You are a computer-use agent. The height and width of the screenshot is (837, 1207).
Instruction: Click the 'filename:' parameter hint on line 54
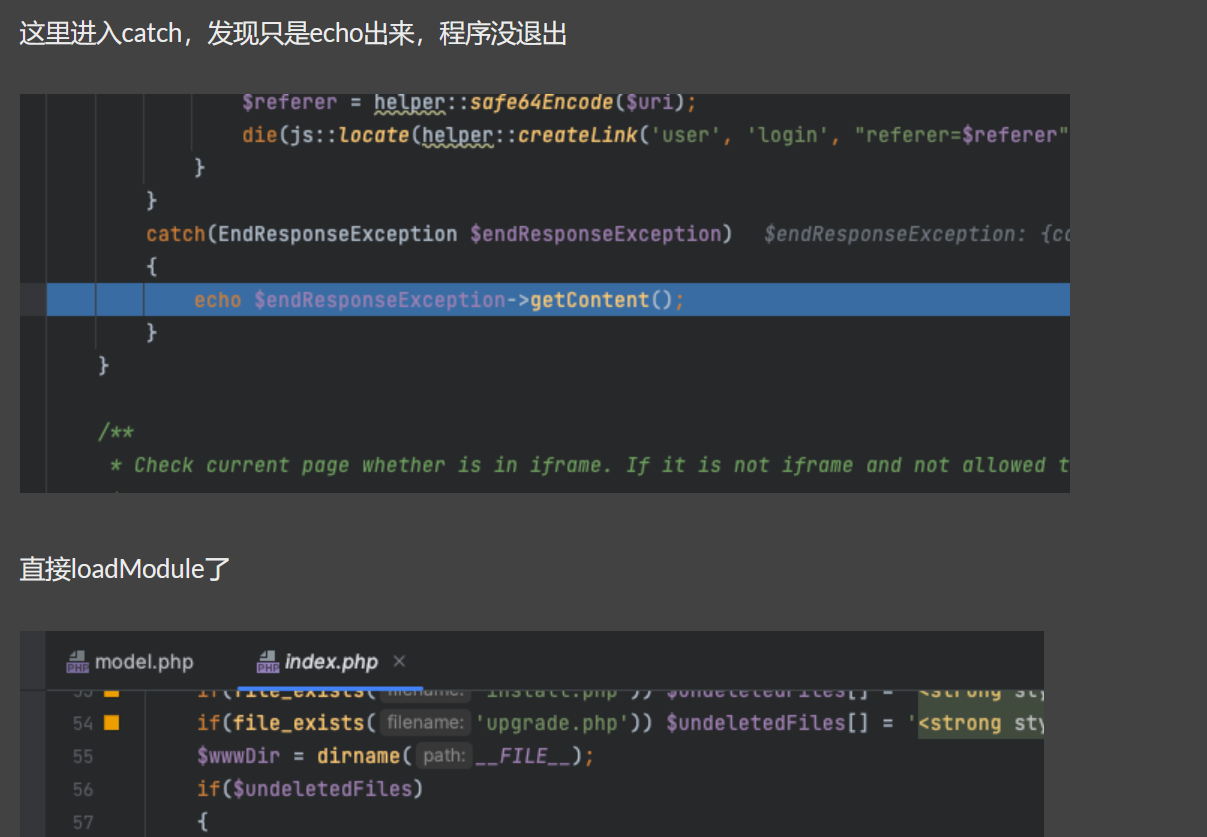[x=425, y=722]
